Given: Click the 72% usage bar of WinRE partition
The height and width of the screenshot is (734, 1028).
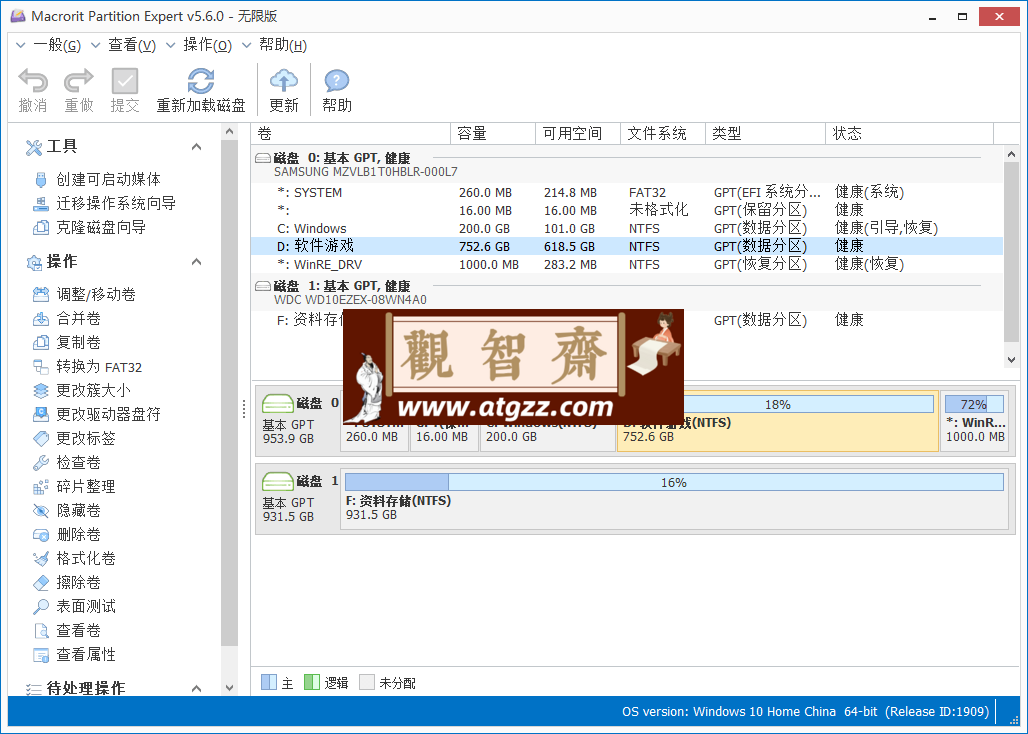Looking at the screenshot, I should point(974,404).
